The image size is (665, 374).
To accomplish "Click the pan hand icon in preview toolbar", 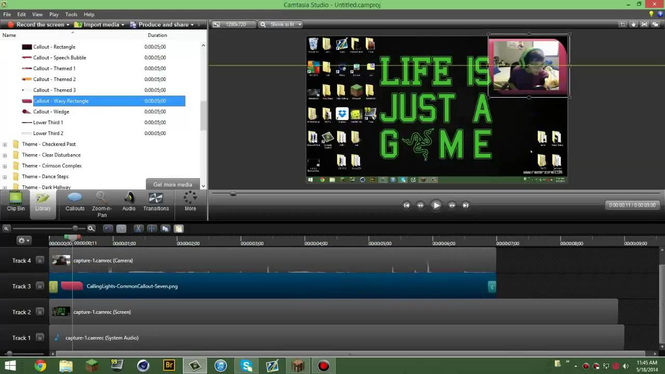I will [x=634, y=25].
